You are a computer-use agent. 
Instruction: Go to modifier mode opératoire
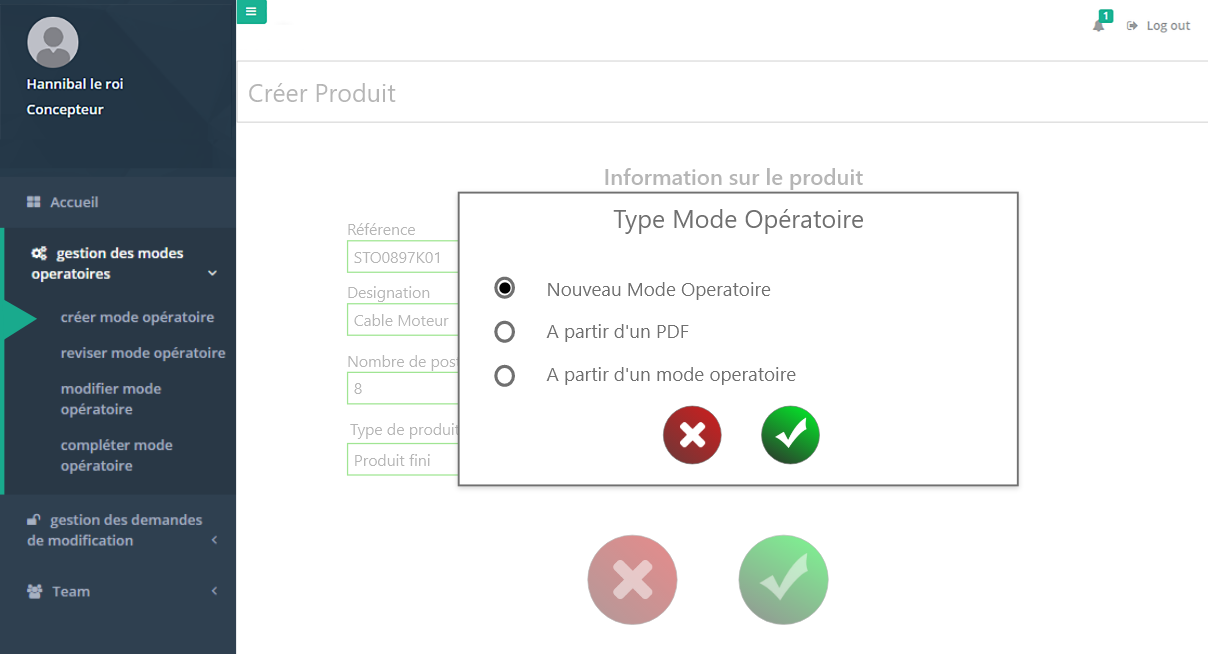click(x=111, y=399)
